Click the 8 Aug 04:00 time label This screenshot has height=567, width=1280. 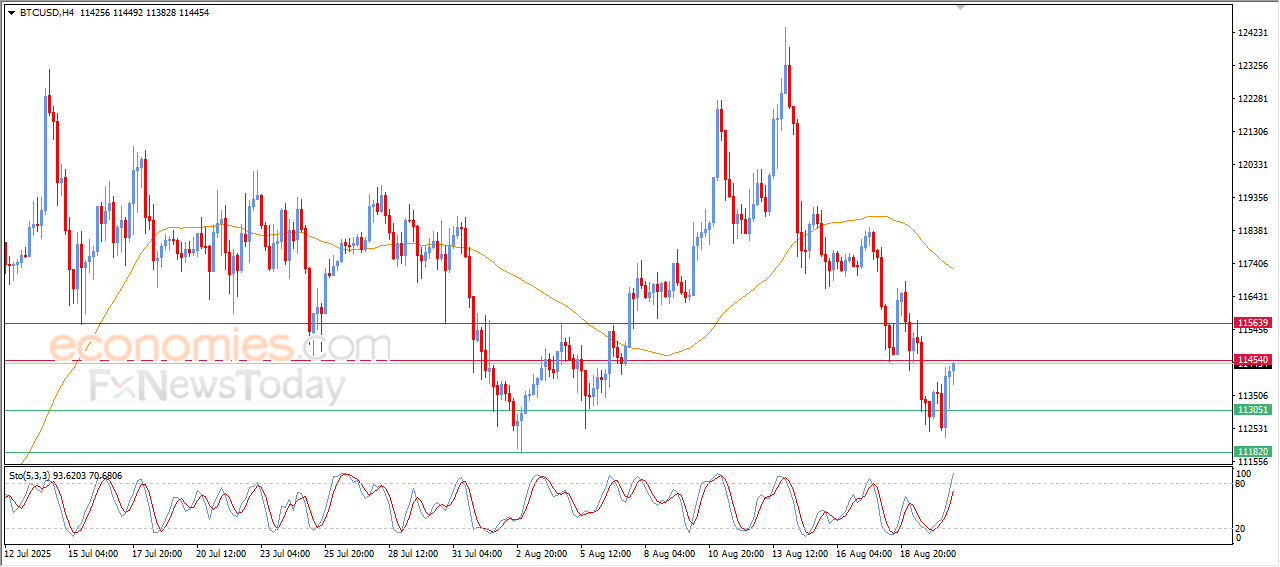tap(669, 552)
